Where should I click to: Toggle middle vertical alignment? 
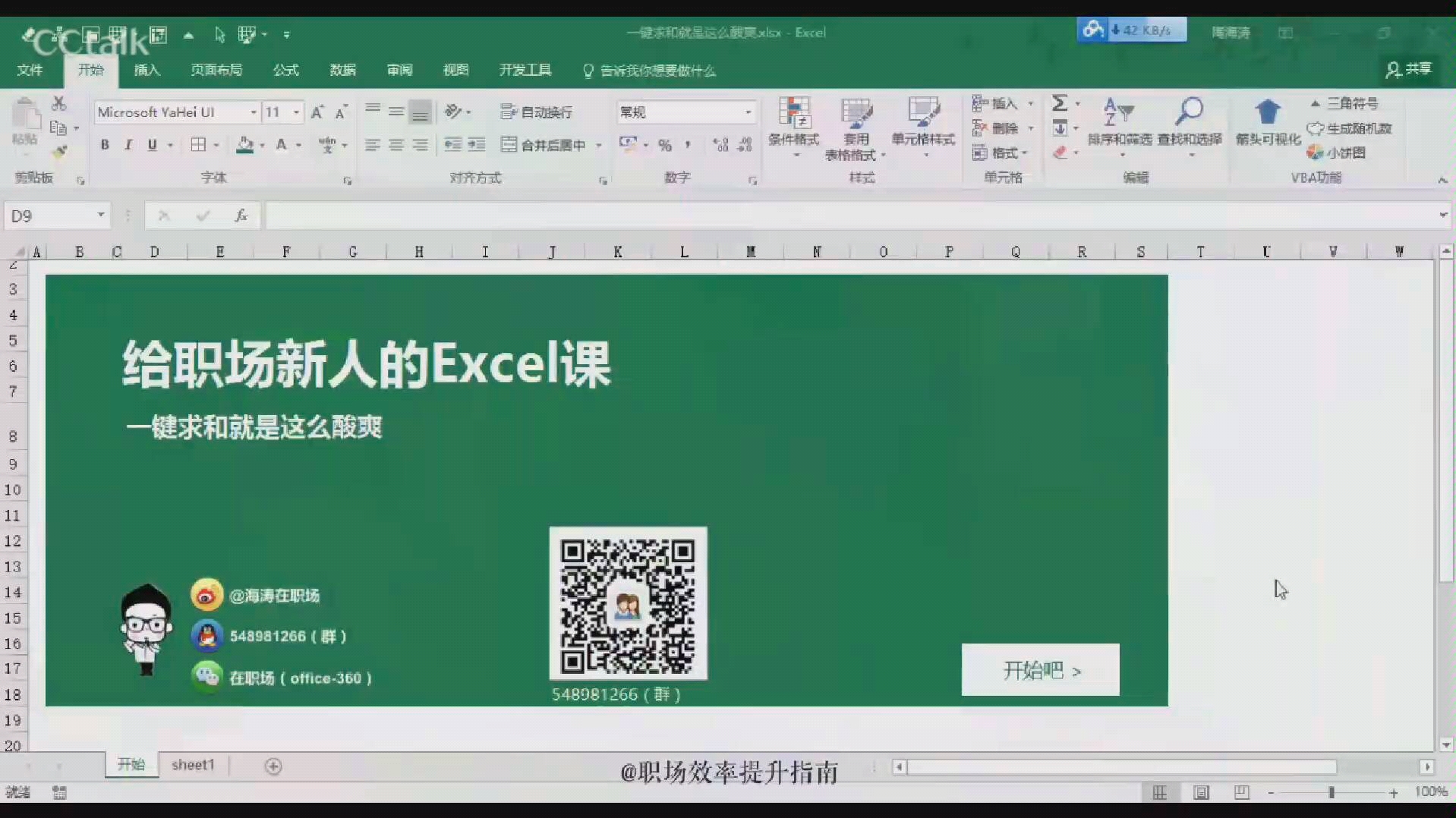[x=396, y=112]
